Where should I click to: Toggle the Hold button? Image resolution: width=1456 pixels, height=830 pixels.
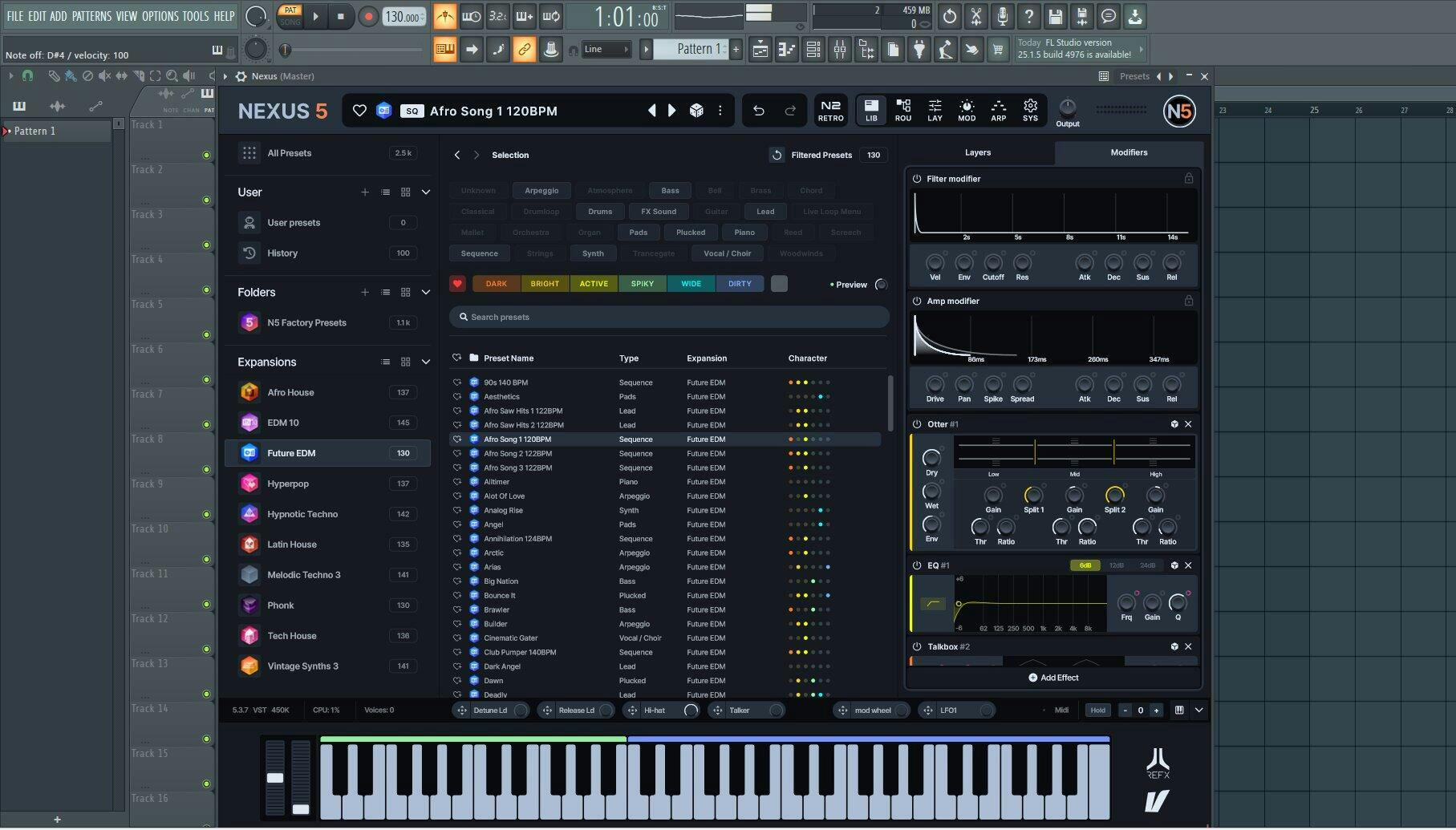point(1097,711)
